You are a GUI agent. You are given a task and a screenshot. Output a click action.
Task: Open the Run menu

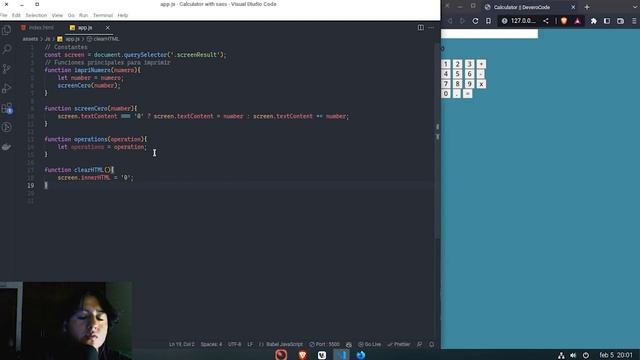(83, 15)
